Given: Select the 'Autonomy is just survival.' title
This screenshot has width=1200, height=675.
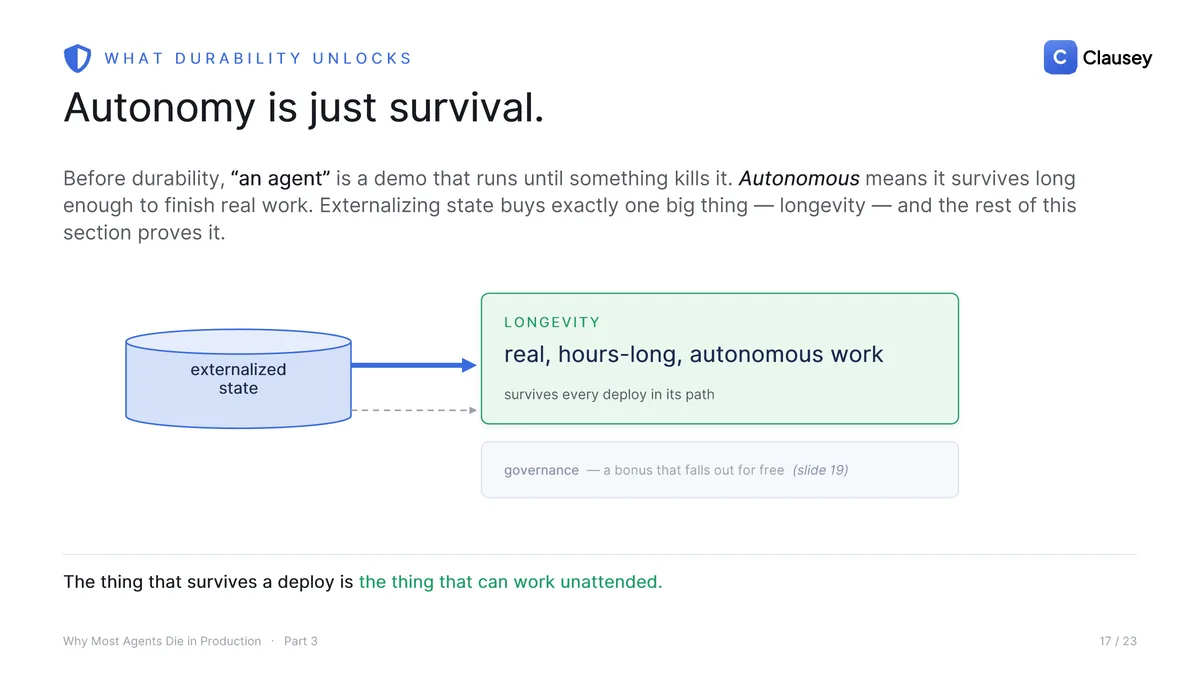Looking at the screenshot, I should (x=304, y=108).
